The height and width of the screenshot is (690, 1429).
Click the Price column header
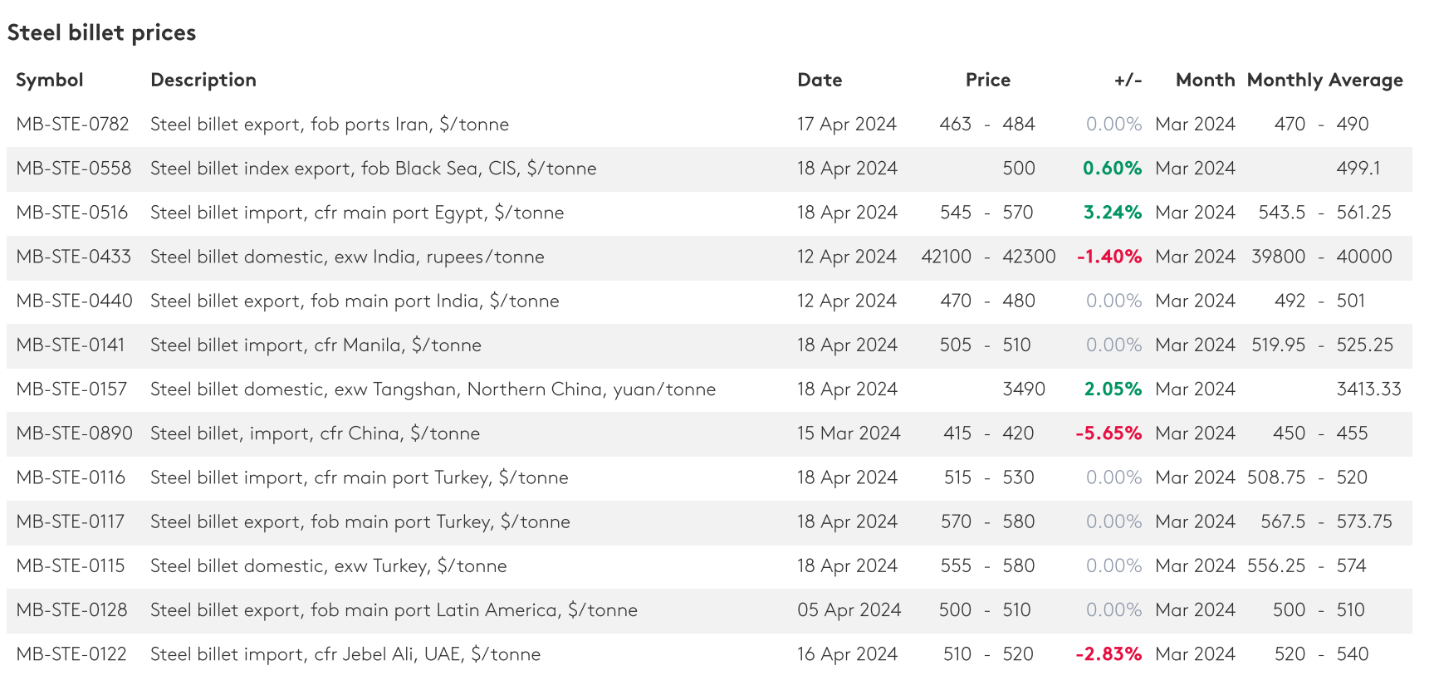987,80
